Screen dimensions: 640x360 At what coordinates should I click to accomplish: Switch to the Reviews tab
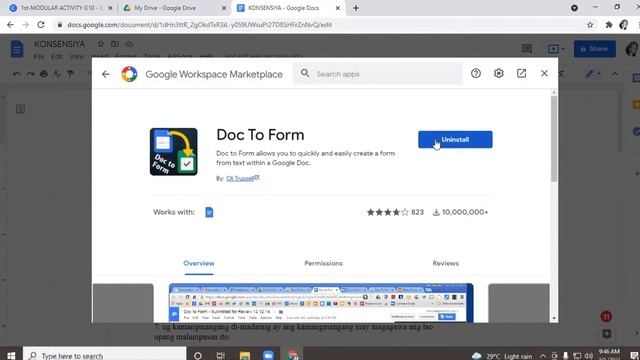(x=446, y=263)
